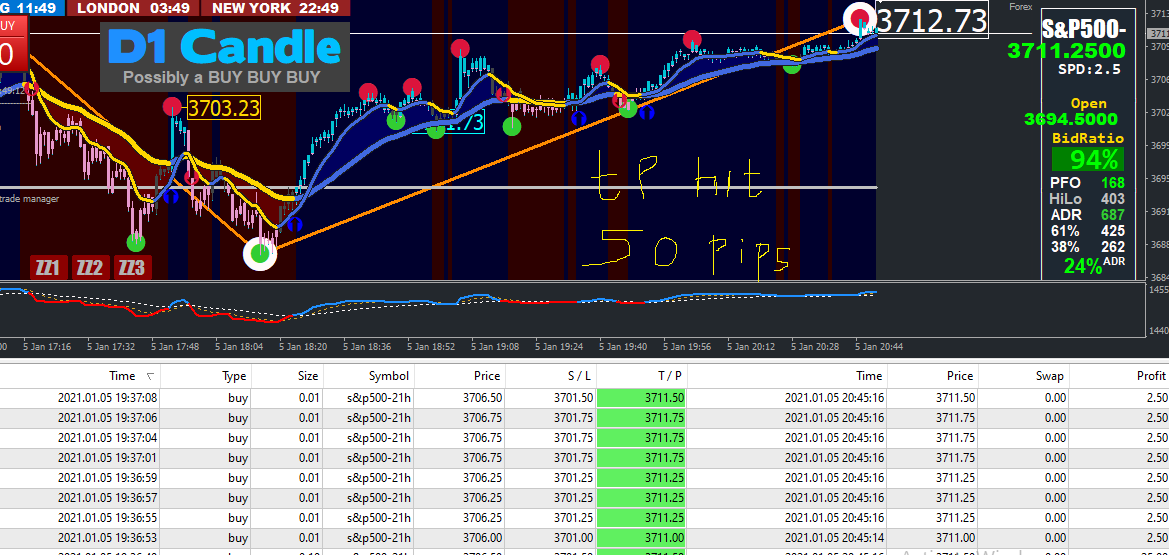Click the green 3694.5000 open value
Image resolution: width=1169 pixels, height=555 pixels.
pyautogui.click(x=1071, y=119)
